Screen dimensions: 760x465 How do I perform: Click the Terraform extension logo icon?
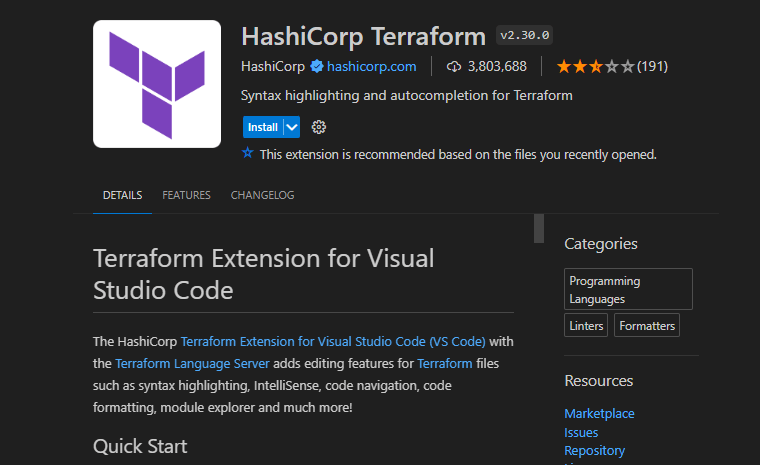point(157,84)
